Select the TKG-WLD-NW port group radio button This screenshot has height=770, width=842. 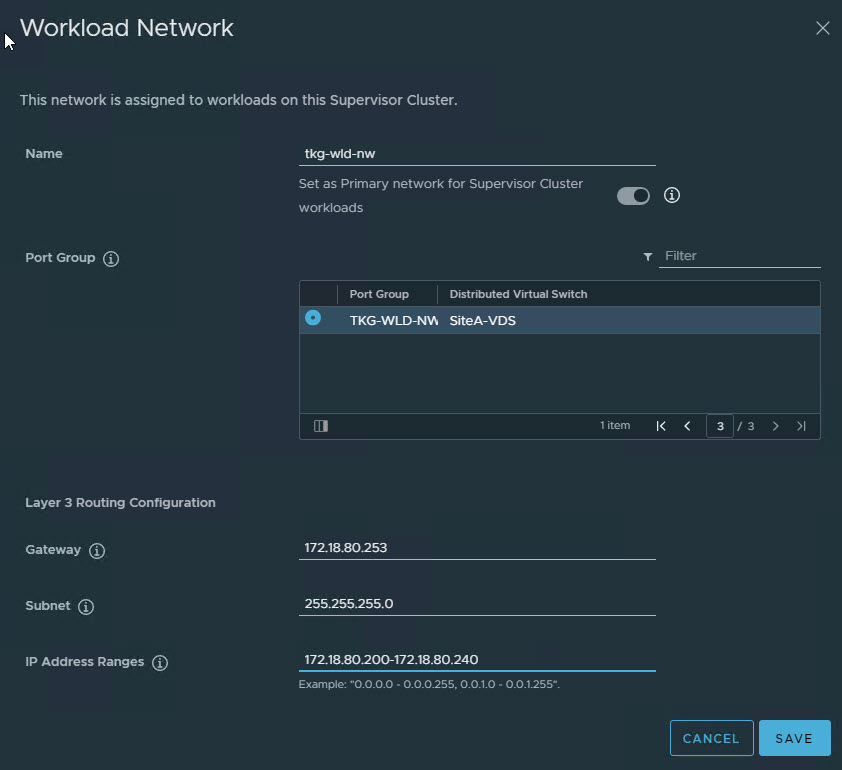313,318
